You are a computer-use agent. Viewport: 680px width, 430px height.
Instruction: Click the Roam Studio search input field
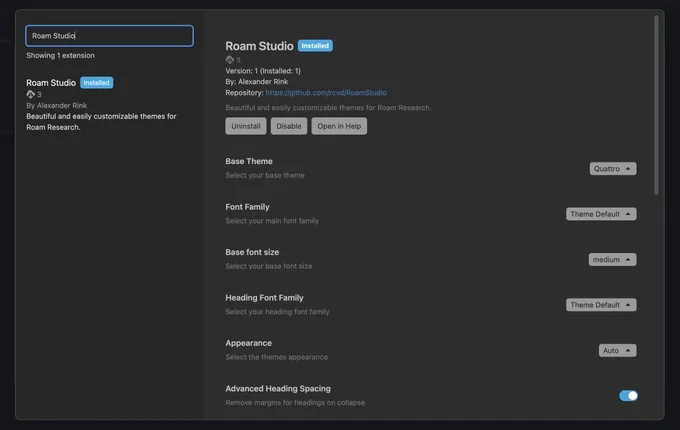109,36
